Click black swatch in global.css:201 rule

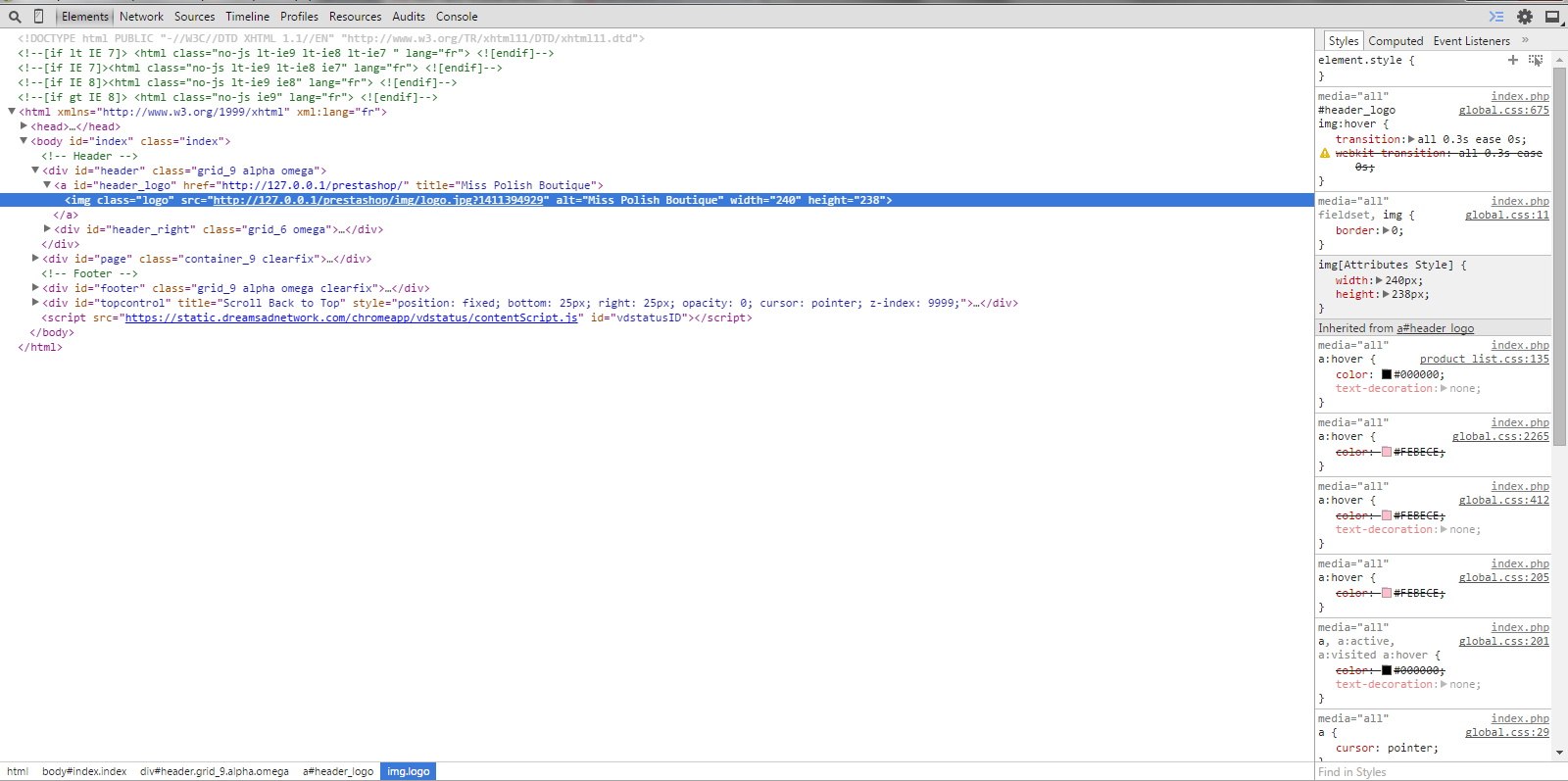[1387, 670]
